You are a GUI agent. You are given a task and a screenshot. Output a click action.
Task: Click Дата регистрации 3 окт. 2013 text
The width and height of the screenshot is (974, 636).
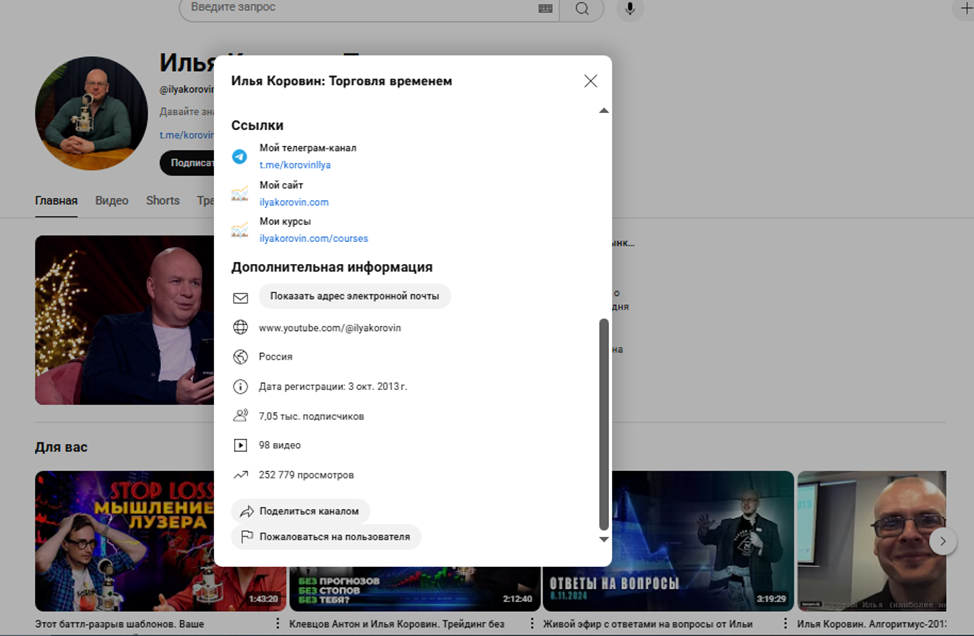click(333, 386)
